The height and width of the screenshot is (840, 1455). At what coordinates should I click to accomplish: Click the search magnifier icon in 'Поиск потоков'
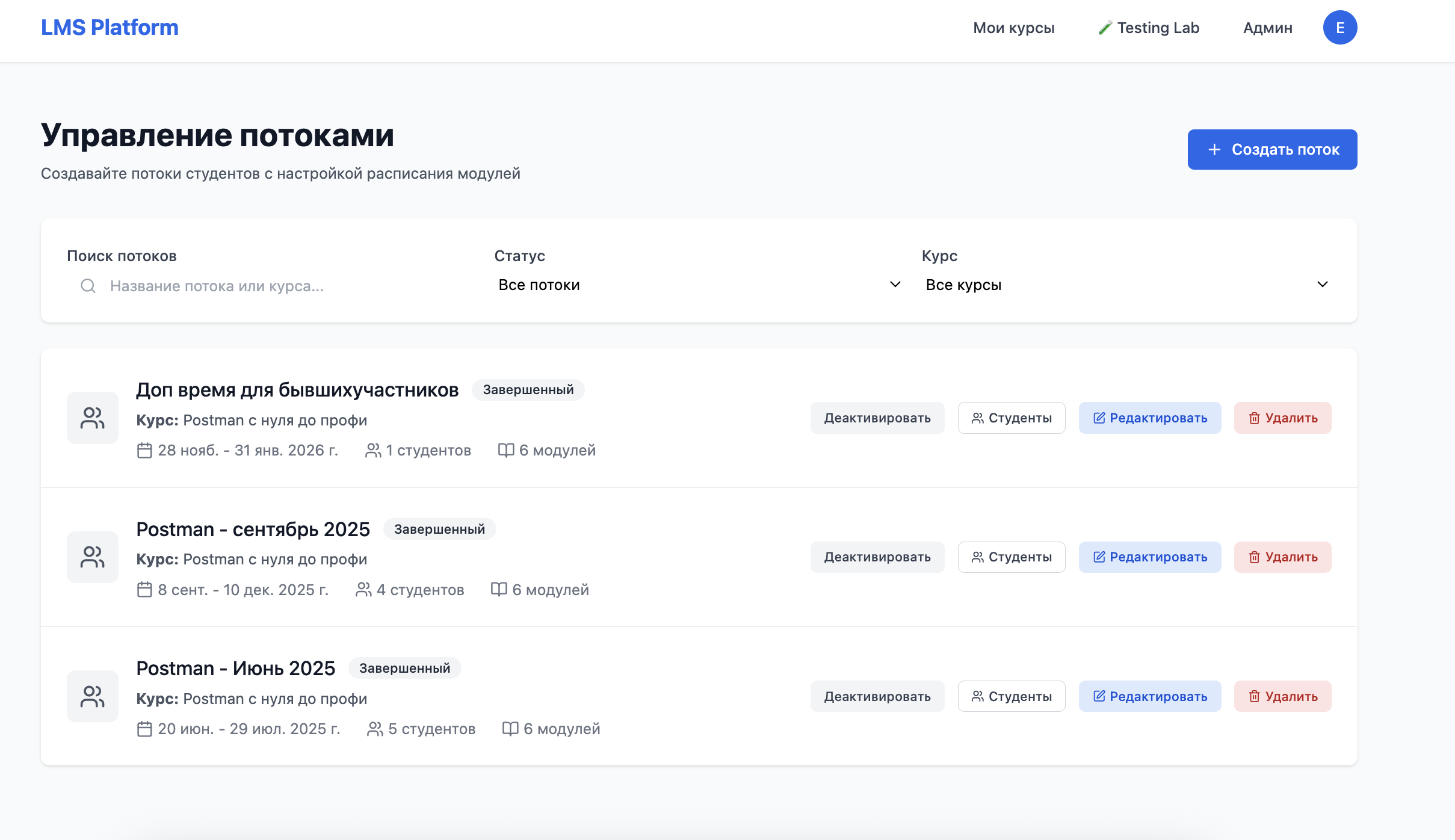[88, 286]
